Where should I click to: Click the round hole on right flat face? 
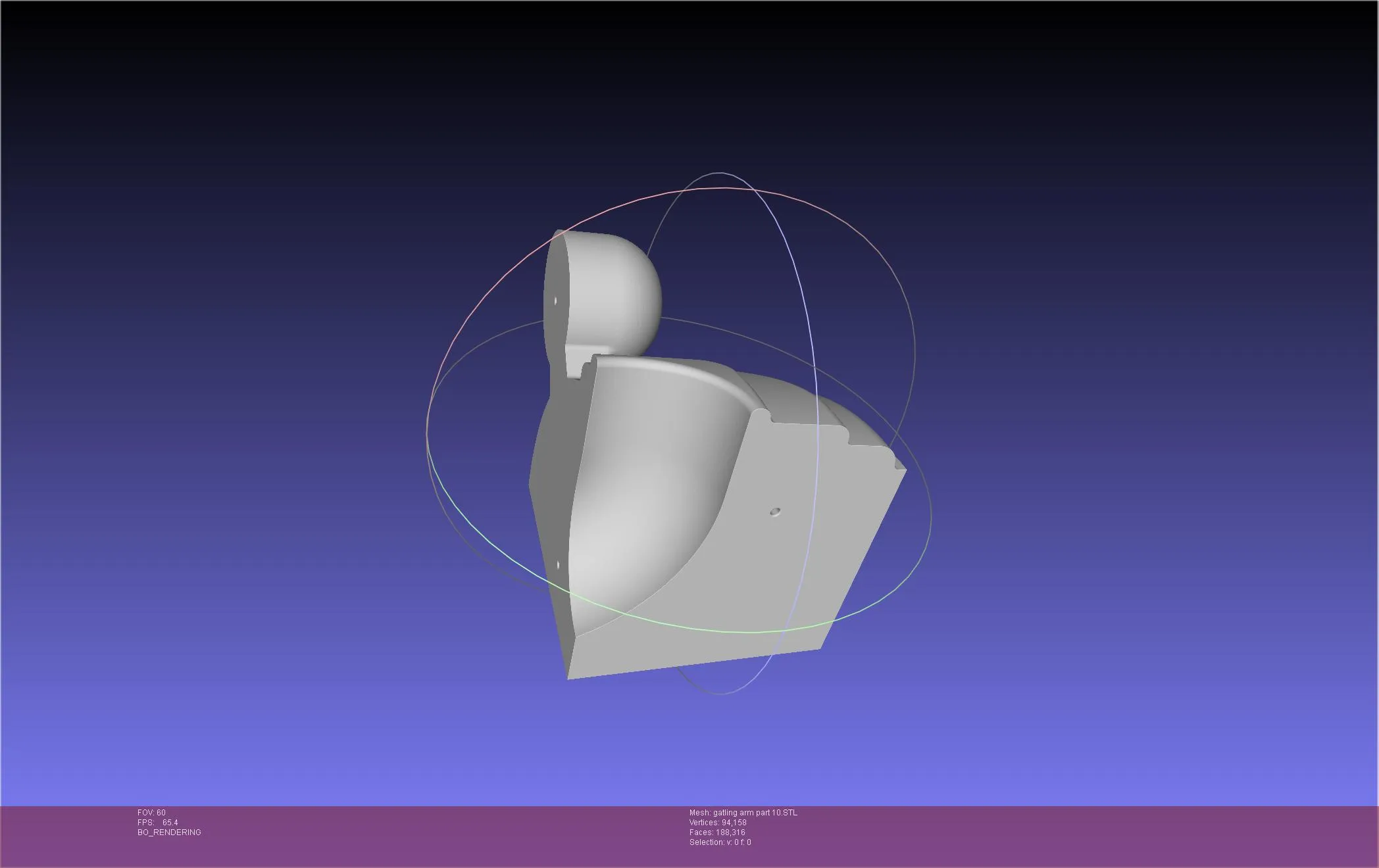pos(775,511)
